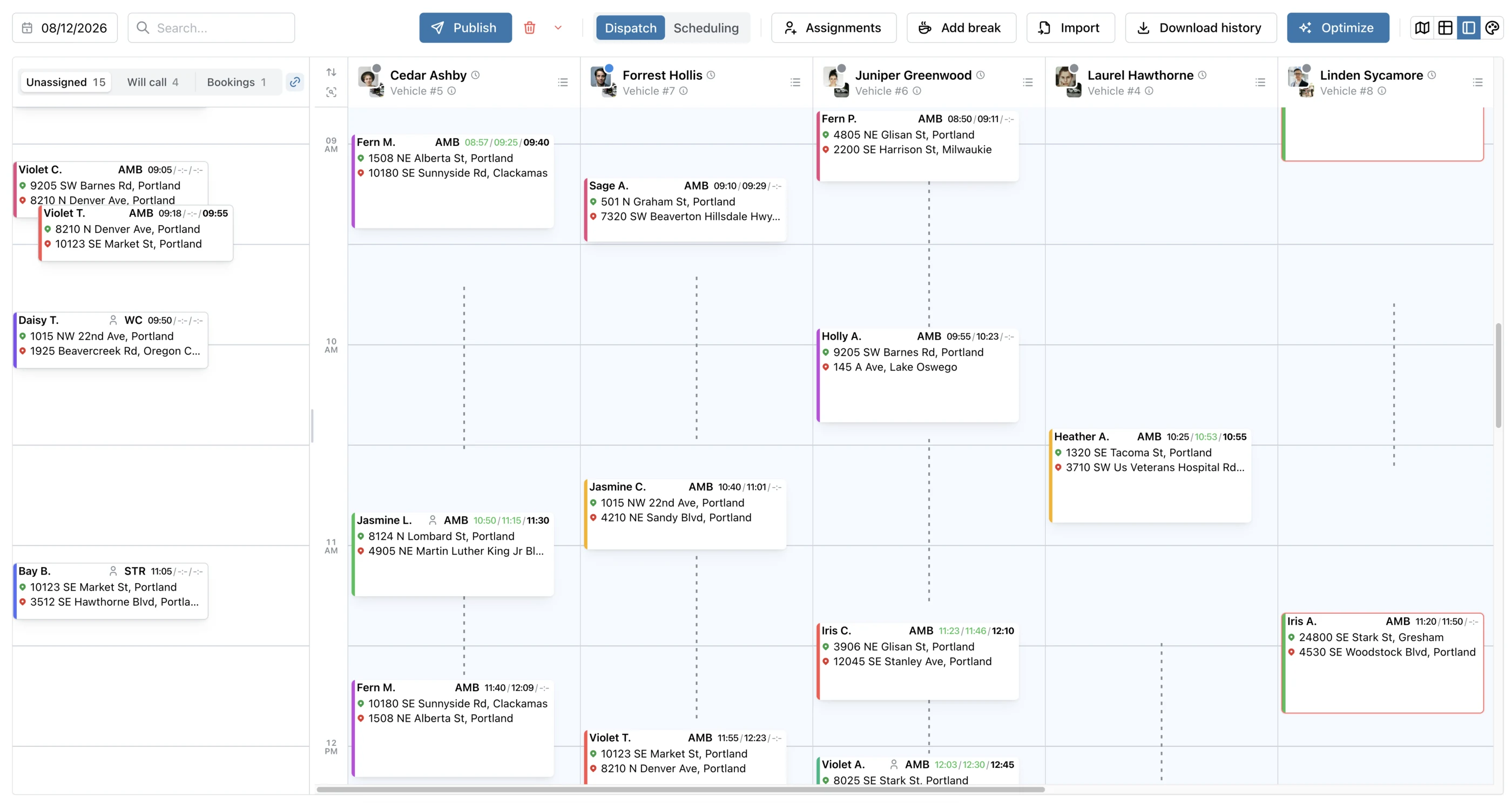Click the sort arrows icon above timeline

click(332, 72)
